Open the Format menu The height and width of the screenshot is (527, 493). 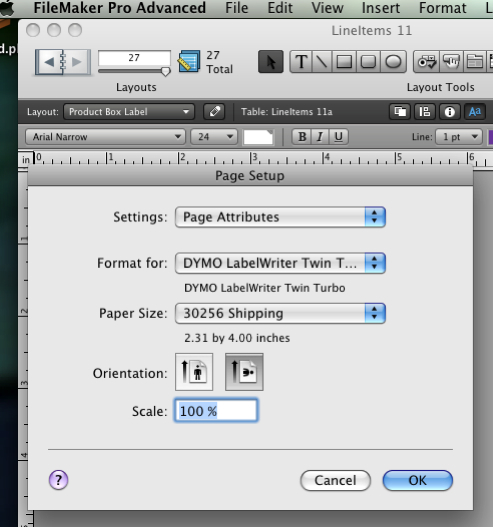tap(443, 7)
